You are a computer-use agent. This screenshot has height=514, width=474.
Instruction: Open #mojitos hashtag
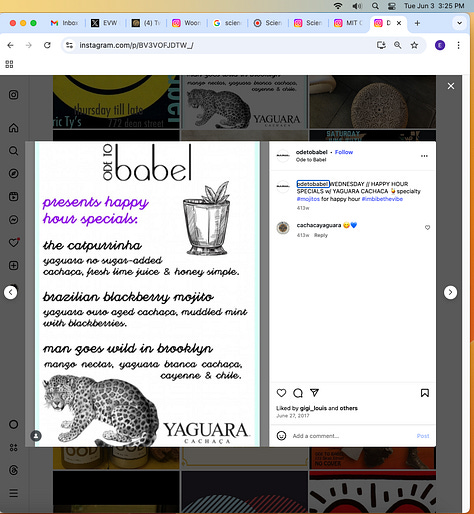pos(308,199)
